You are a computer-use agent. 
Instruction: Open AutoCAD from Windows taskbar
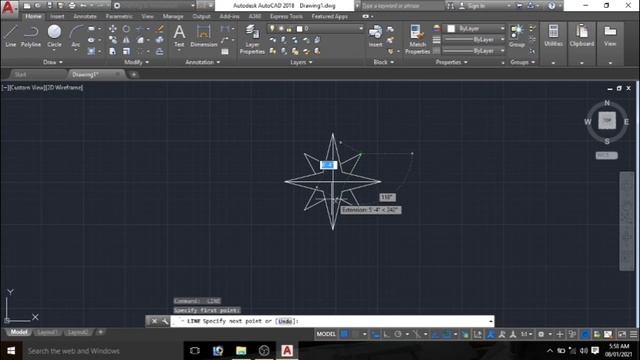tap(287, 351)
